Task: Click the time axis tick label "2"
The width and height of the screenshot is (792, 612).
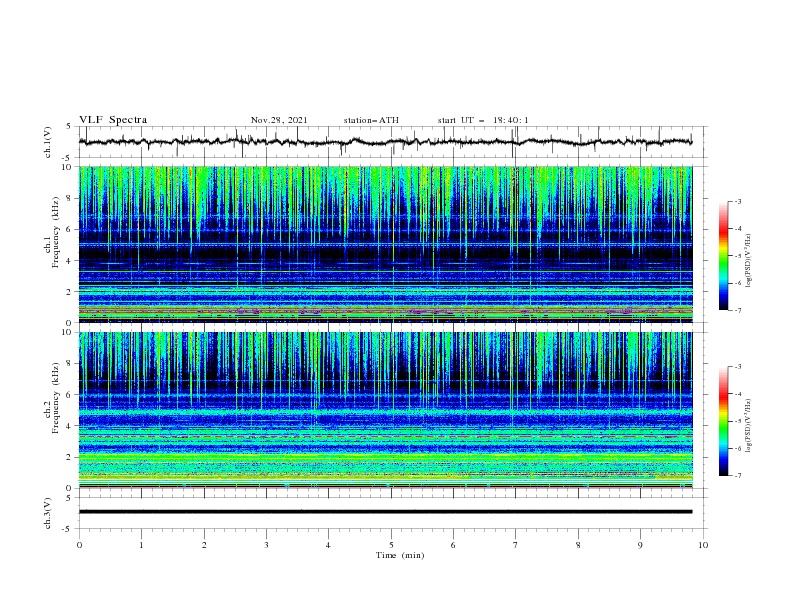Action: [204, 545]
